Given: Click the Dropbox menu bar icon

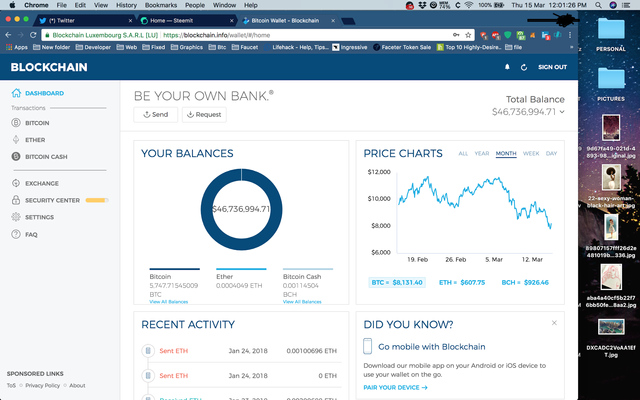Looking at the screenshot, I should click(423, 5).
